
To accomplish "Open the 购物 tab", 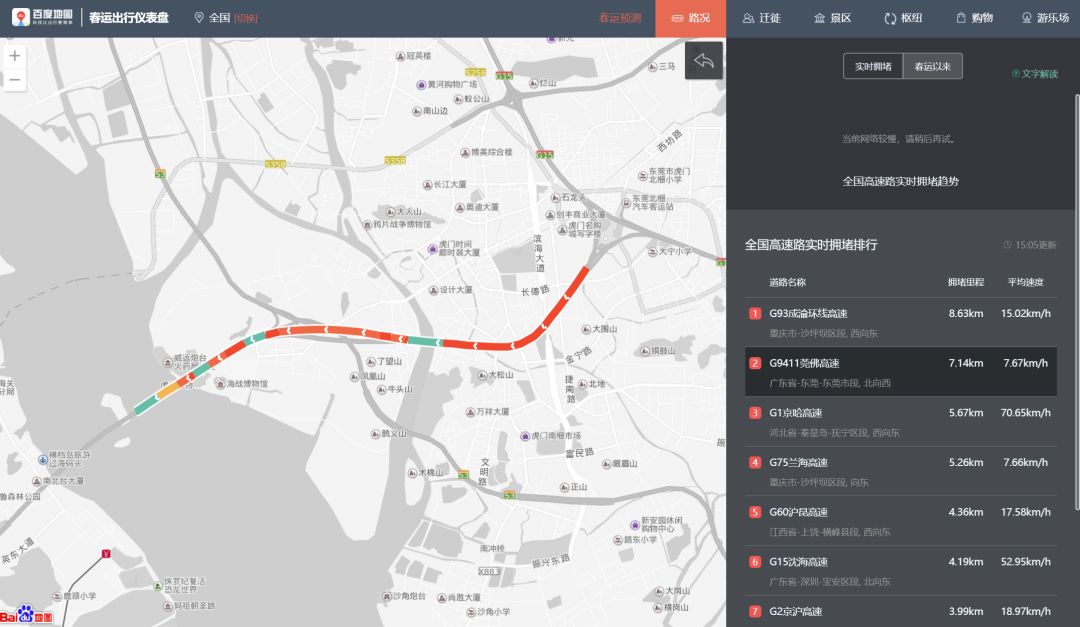I will point(974,18).
